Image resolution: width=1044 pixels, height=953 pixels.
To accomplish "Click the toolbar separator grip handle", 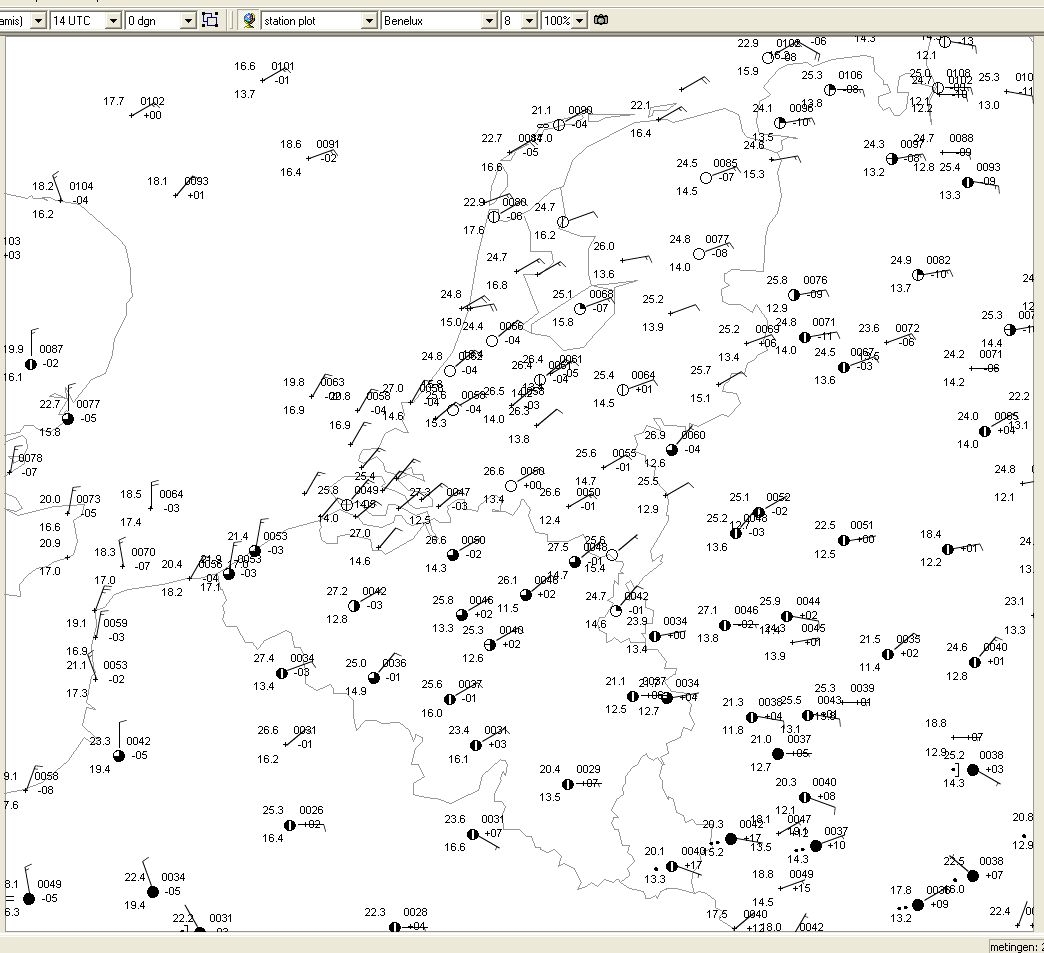I will tap(232, 20).
